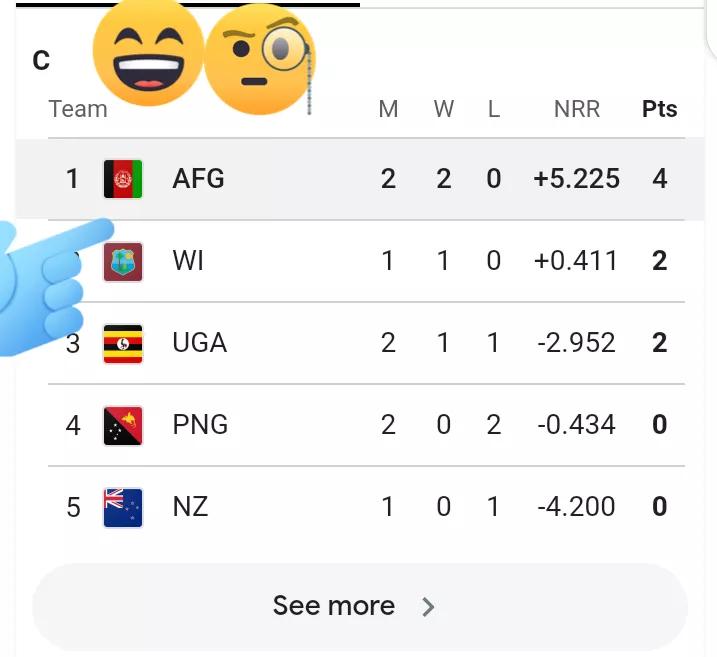Click the Papua New Guinea flag
The width and height of the screenshot is (717, 657).
point(123,425)
